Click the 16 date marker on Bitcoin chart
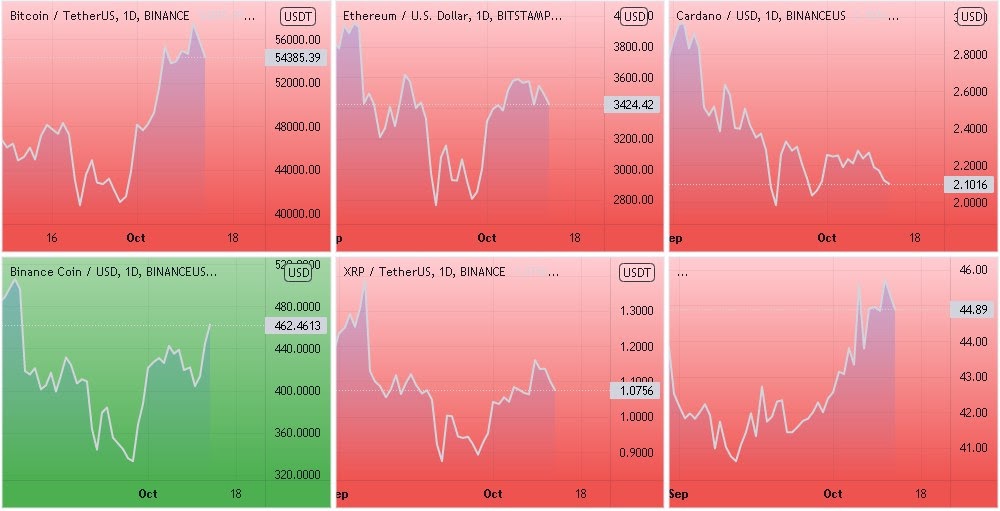Viewport: 1000px width, 511px height. pyautogui.click(x=52, y=238)
